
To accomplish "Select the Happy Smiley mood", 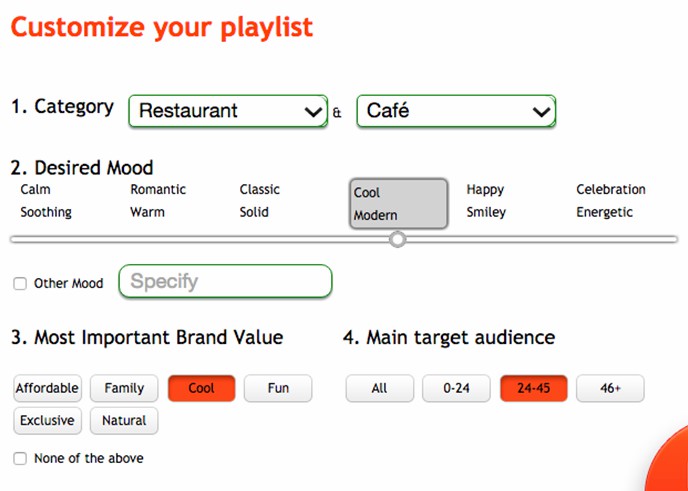I will pos(486,201).
